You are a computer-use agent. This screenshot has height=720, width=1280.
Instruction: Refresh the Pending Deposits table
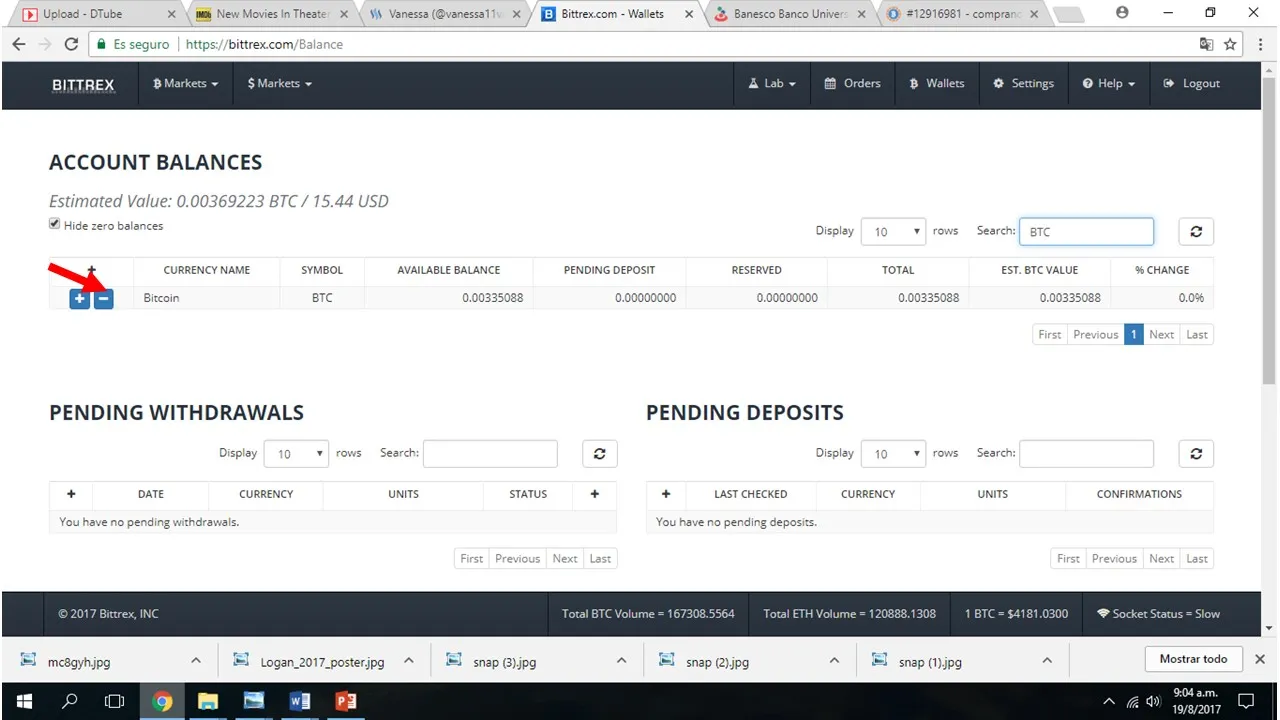click(x=1196, y=454)
